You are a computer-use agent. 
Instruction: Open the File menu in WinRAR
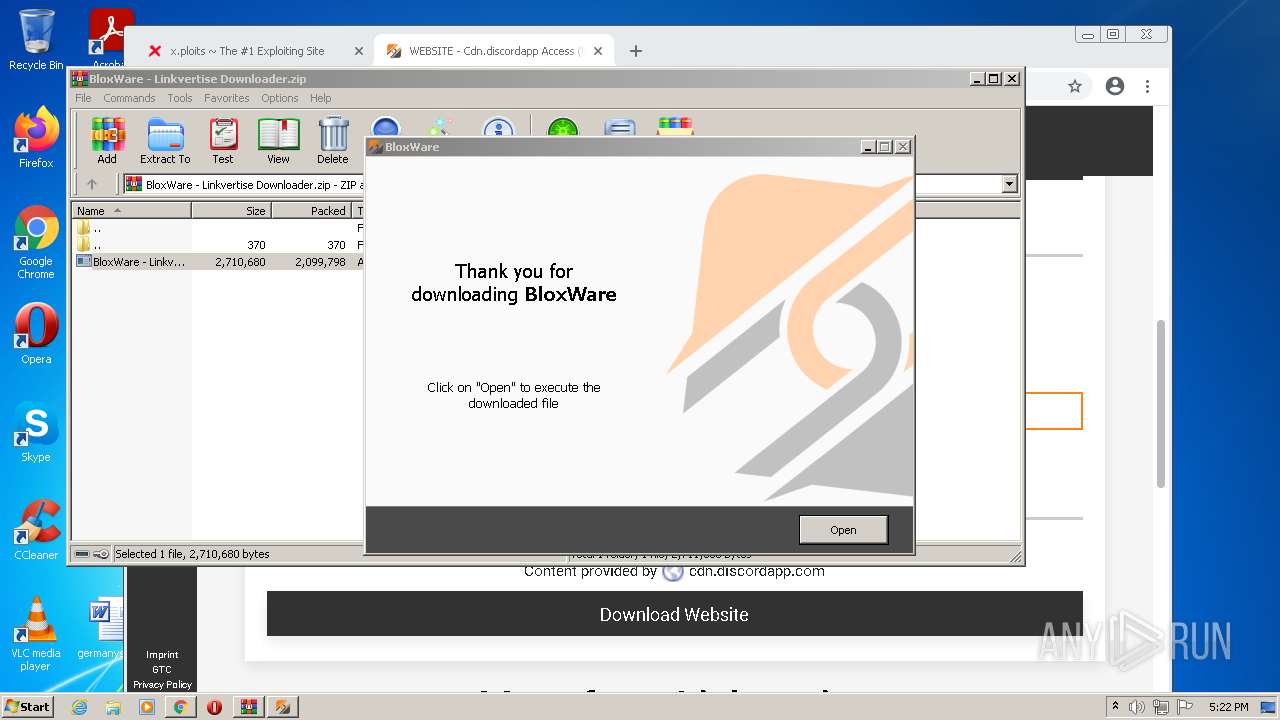(83, 98)
